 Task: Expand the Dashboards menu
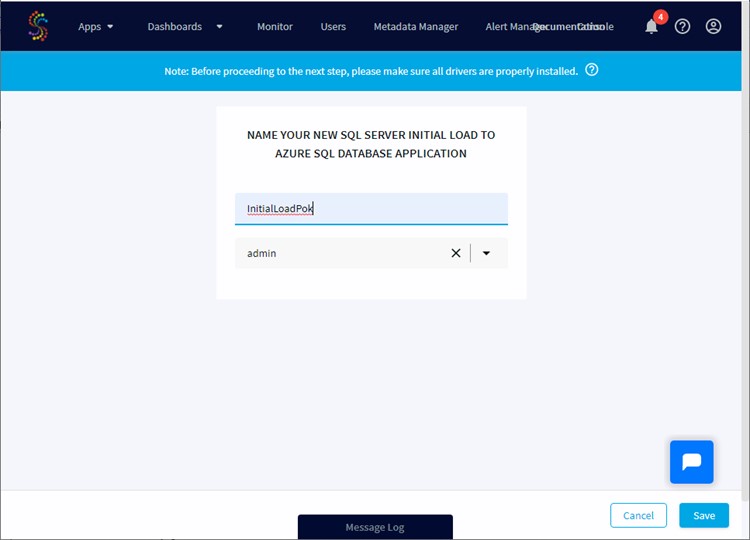185,26
